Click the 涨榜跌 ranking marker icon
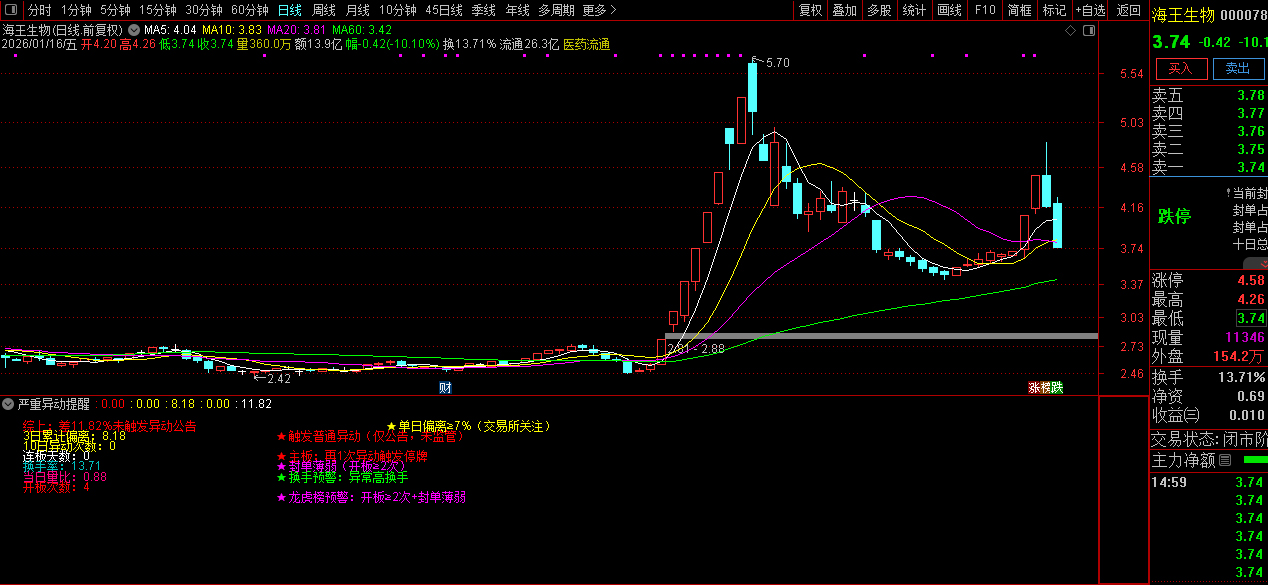This screenshot has height=585, width=1268. click(x=1046, y=387)
